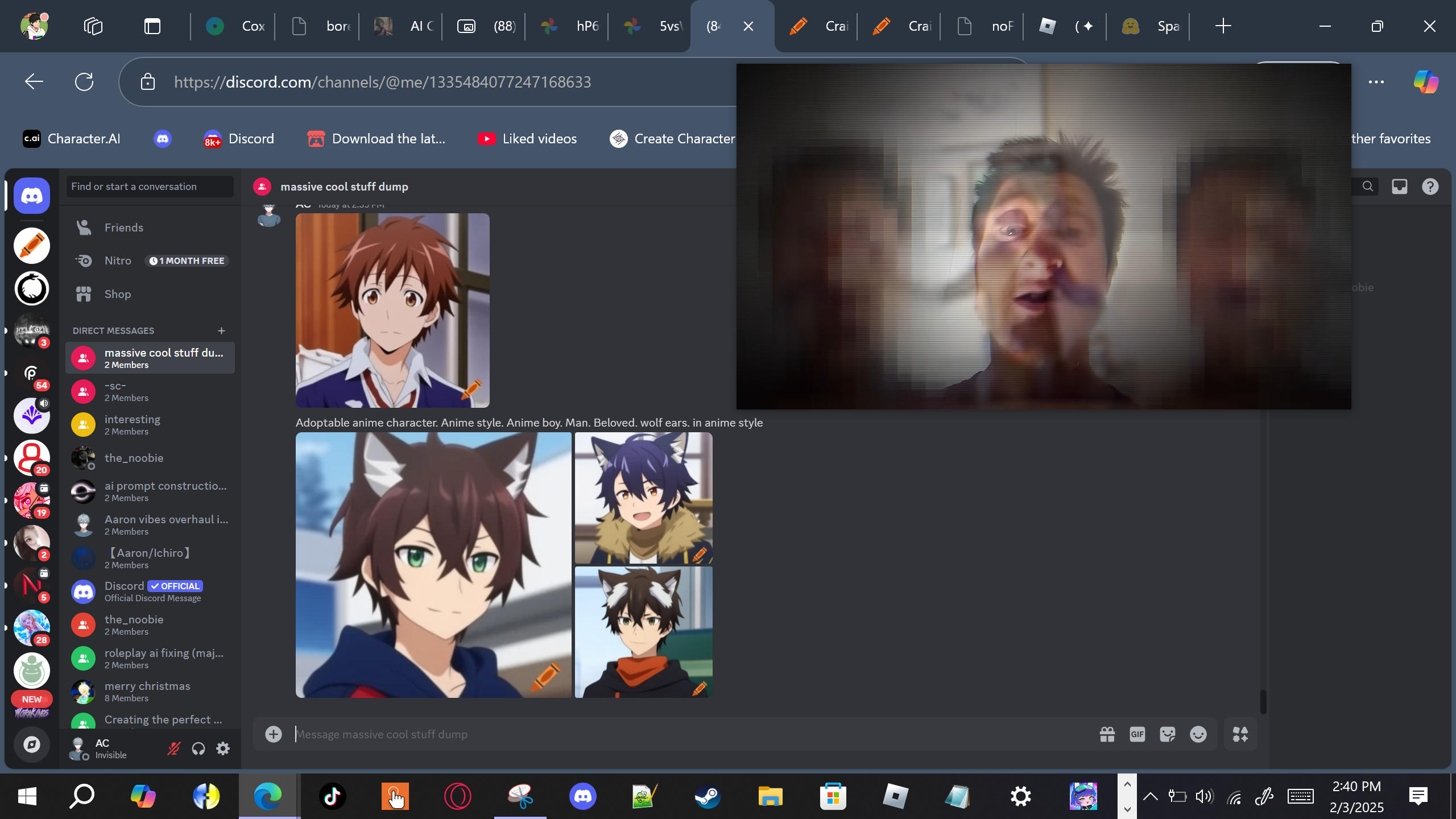Focus the Find or start a conversation field
Image resolution: width=1456 pixels, height=819 pixels.
pyautogui.click(x=150, y=187)
